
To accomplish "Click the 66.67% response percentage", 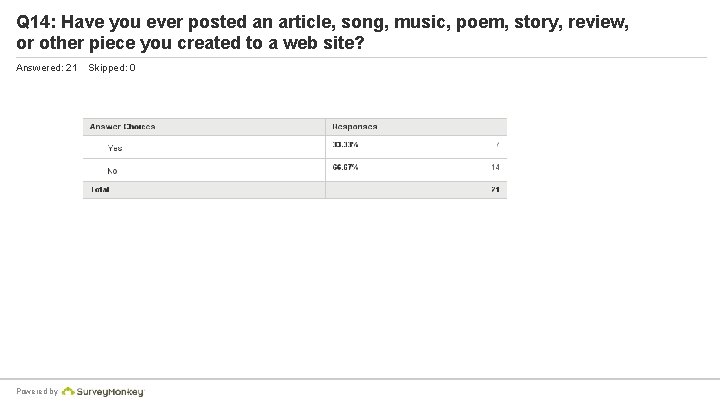I will (x=345, y=167).
